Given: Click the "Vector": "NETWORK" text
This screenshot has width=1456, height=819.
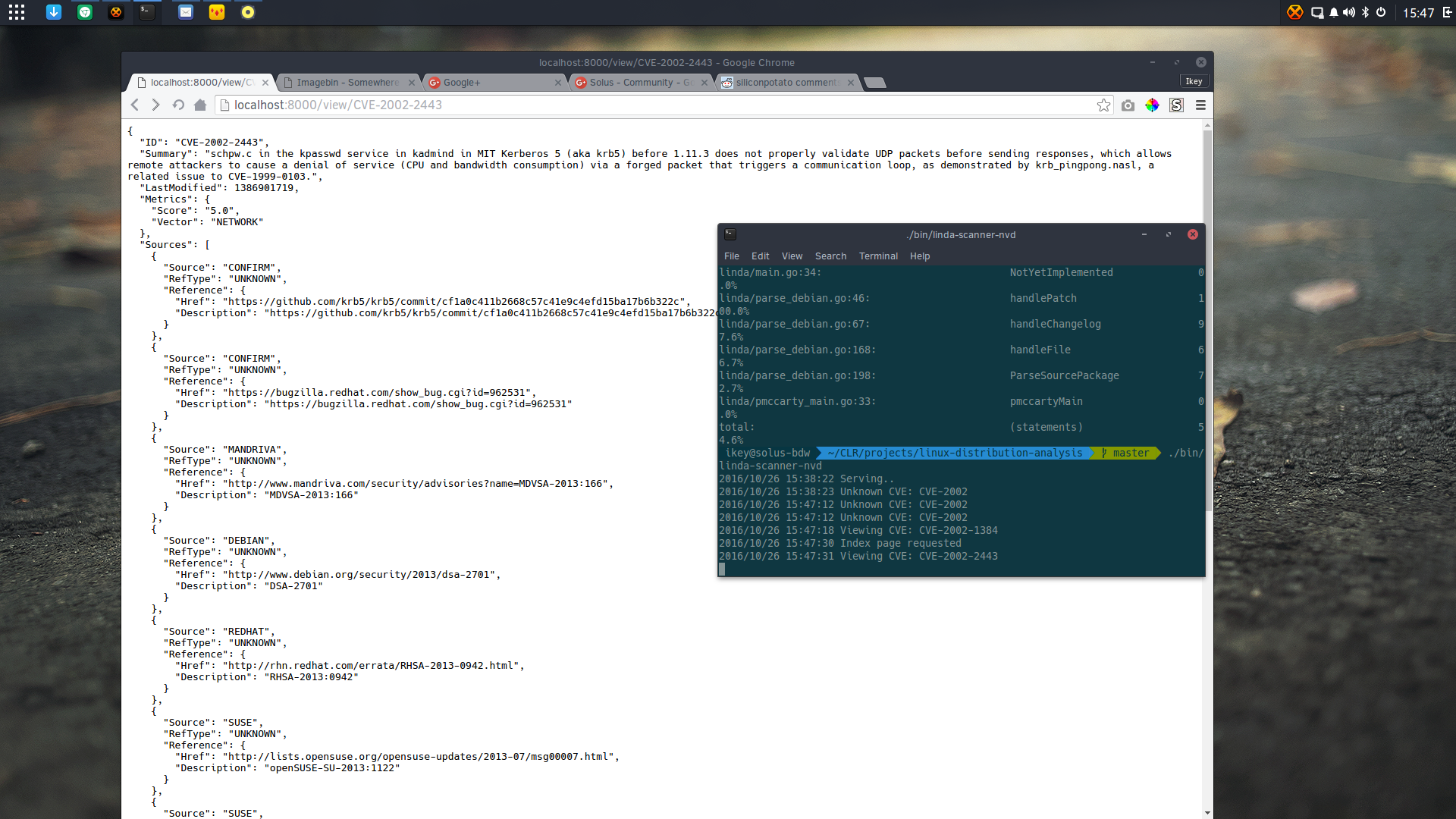Looking at the screenshot, I should (x=207, y=222).
